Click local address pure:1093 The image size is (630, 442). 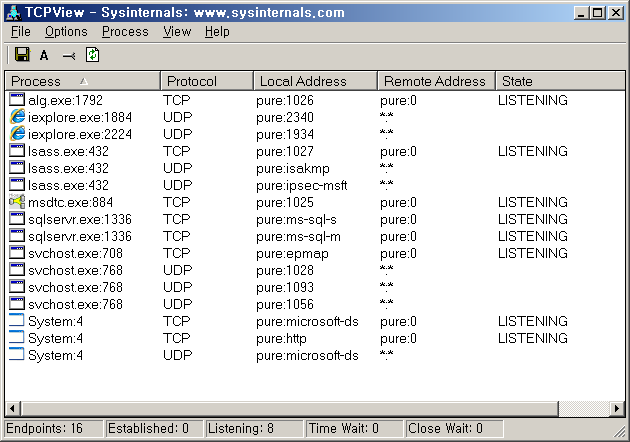(284, 287)
